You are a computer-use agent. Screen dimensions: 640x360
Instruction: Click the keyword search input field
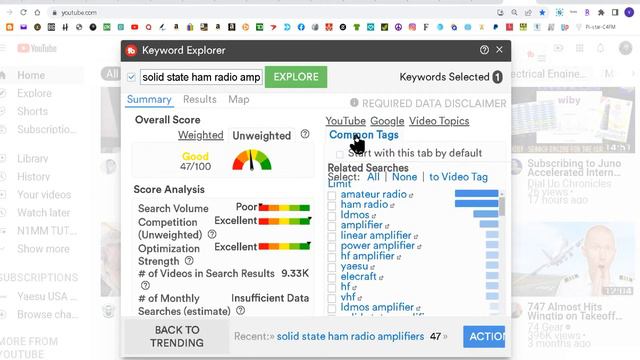point(201,77)
